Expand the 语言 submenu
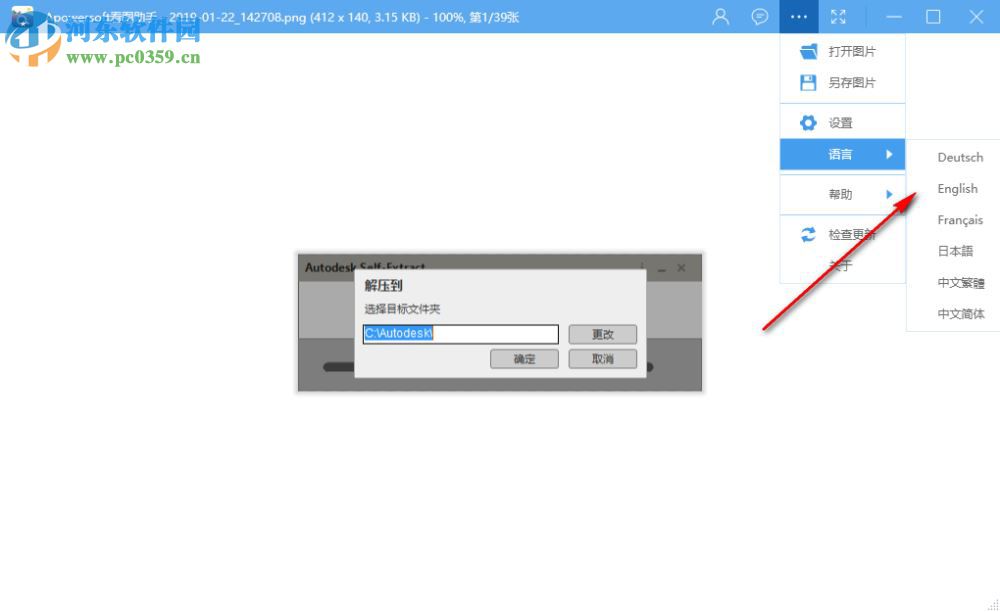 pos(840,154)
